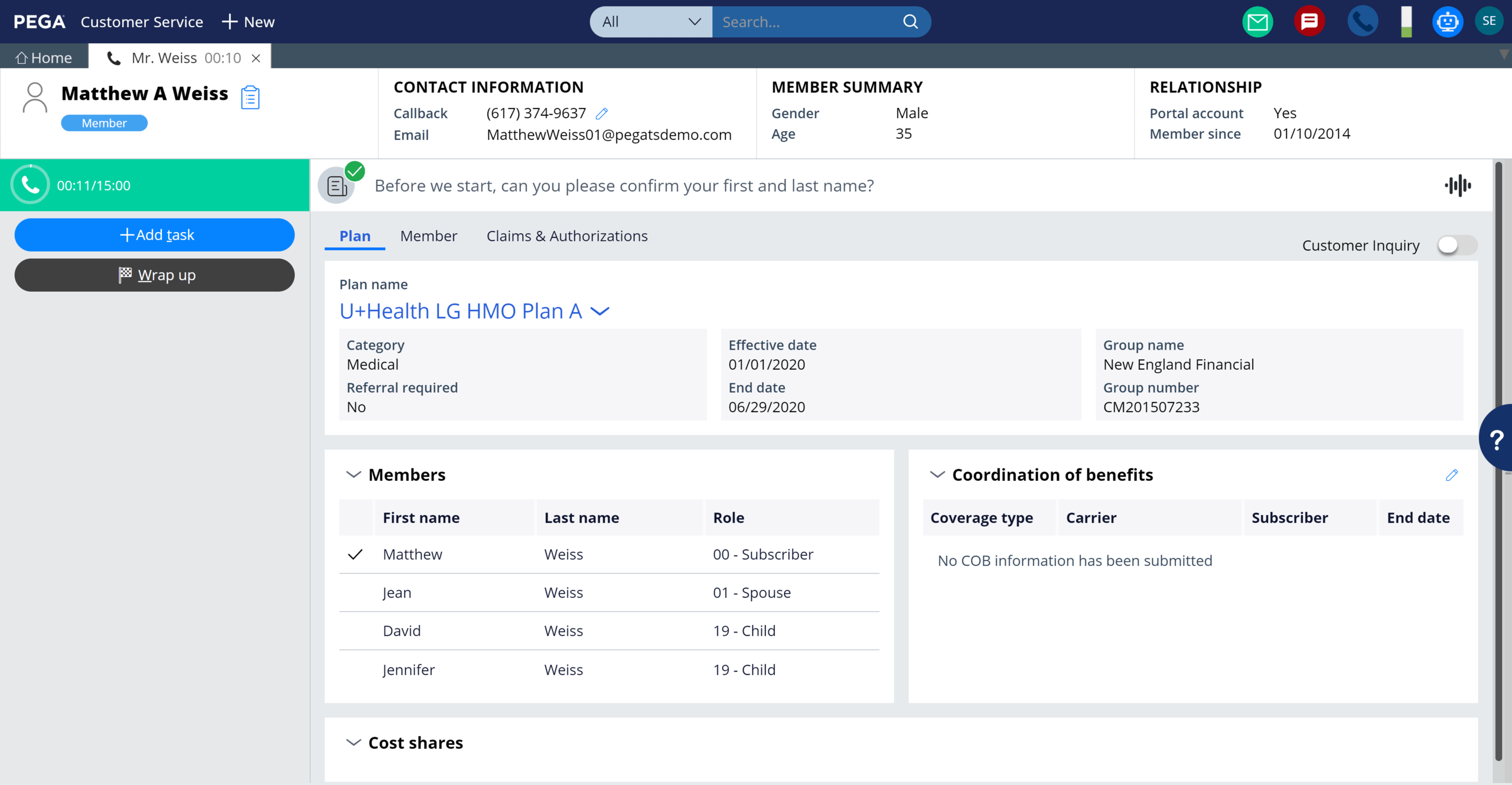Edit Coordination of benefits with the pencil icon
Viewport: 1512px width, 785px height.
[1452, 475]
